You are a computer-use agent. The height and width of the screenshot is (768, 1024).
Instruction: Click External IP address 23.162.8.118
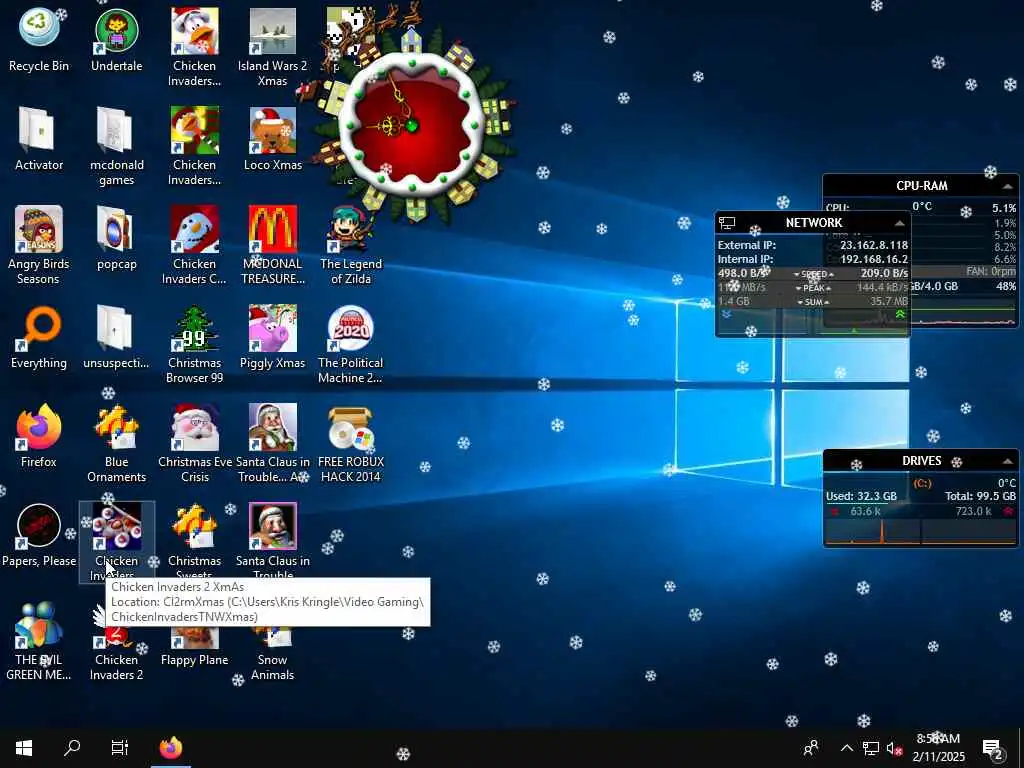click(874, 245)
